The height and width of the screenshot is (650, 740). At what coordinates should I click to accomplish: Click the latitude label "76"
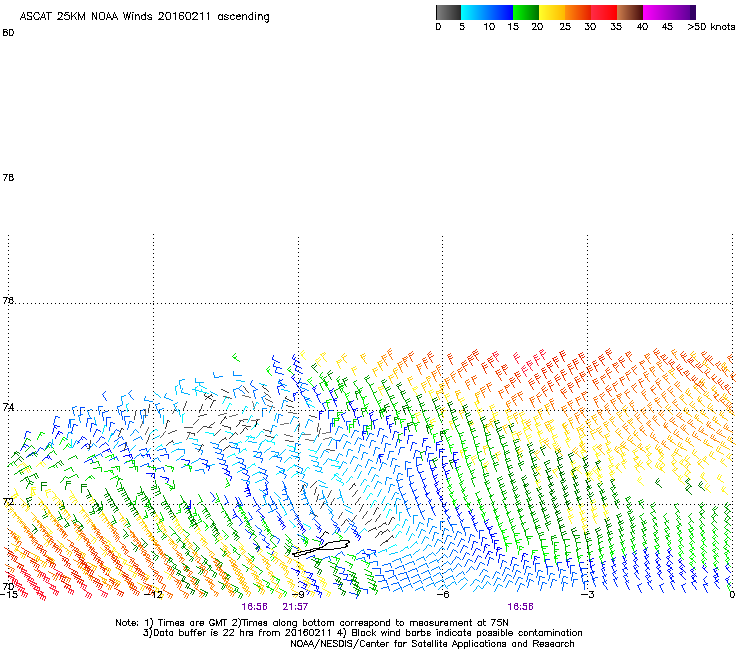[x=8, y=300]
